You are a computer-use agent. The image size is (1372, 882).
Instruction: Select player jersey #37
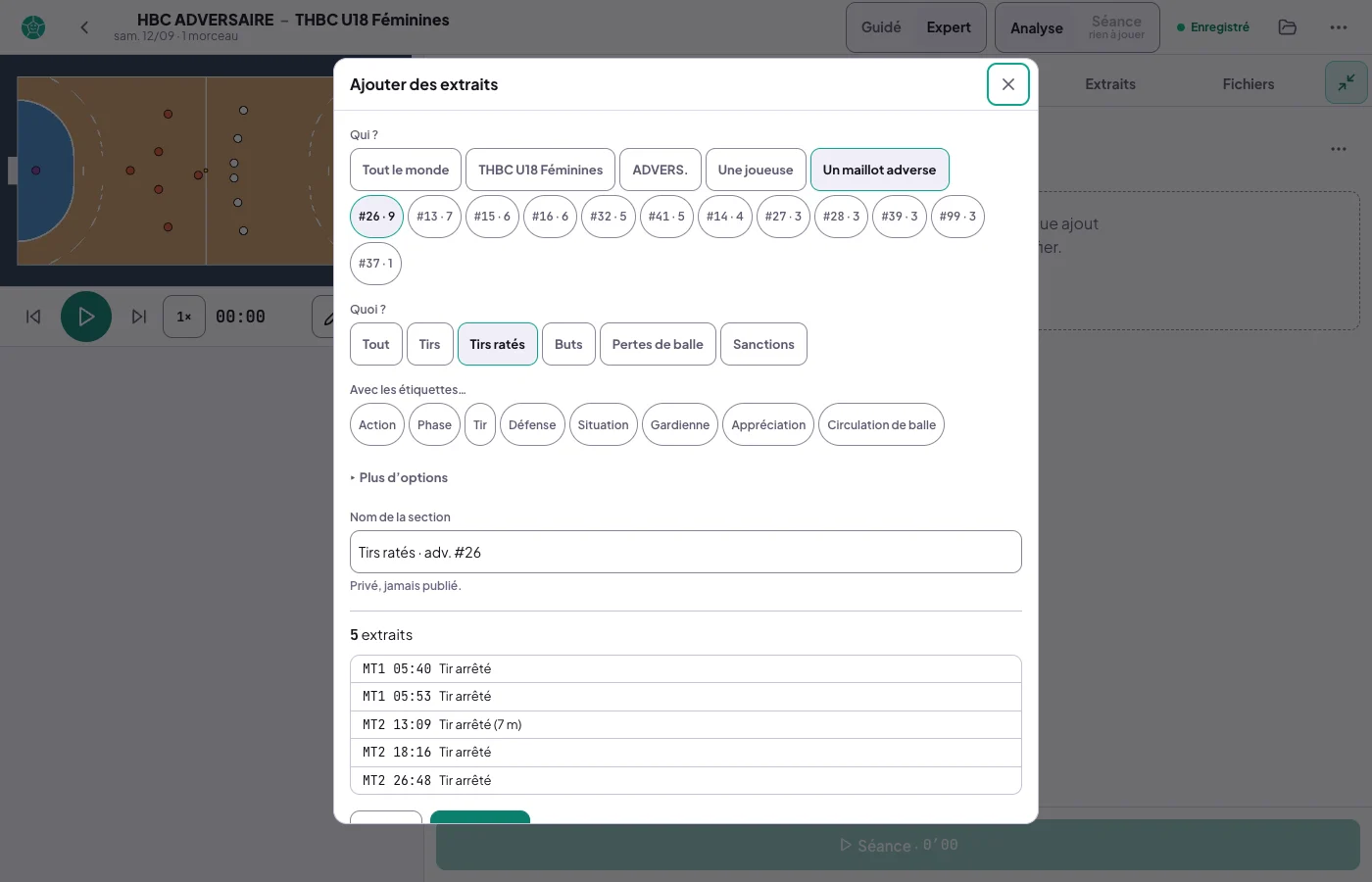tap(375, 264)
